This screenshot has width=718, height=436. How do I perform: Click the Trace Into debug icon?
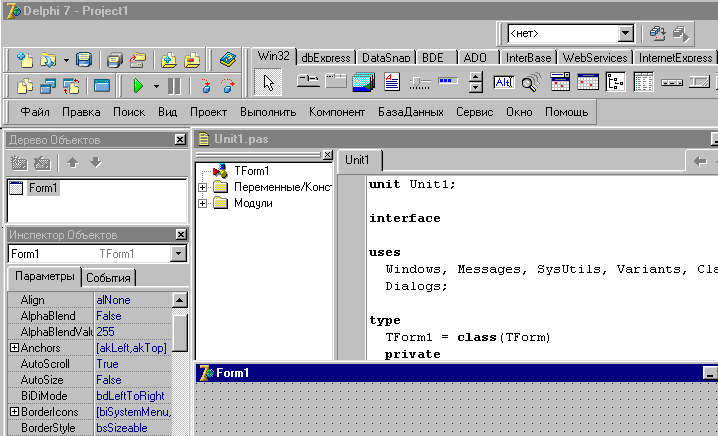(206, 86)
